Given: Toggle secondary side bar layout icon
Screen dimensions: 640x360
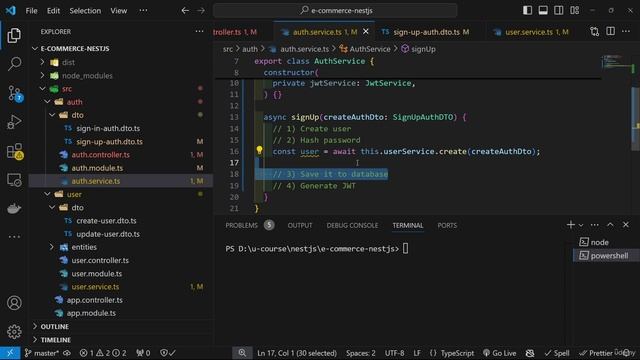Looking at the screenshot, I should click(x=558, y=10).
